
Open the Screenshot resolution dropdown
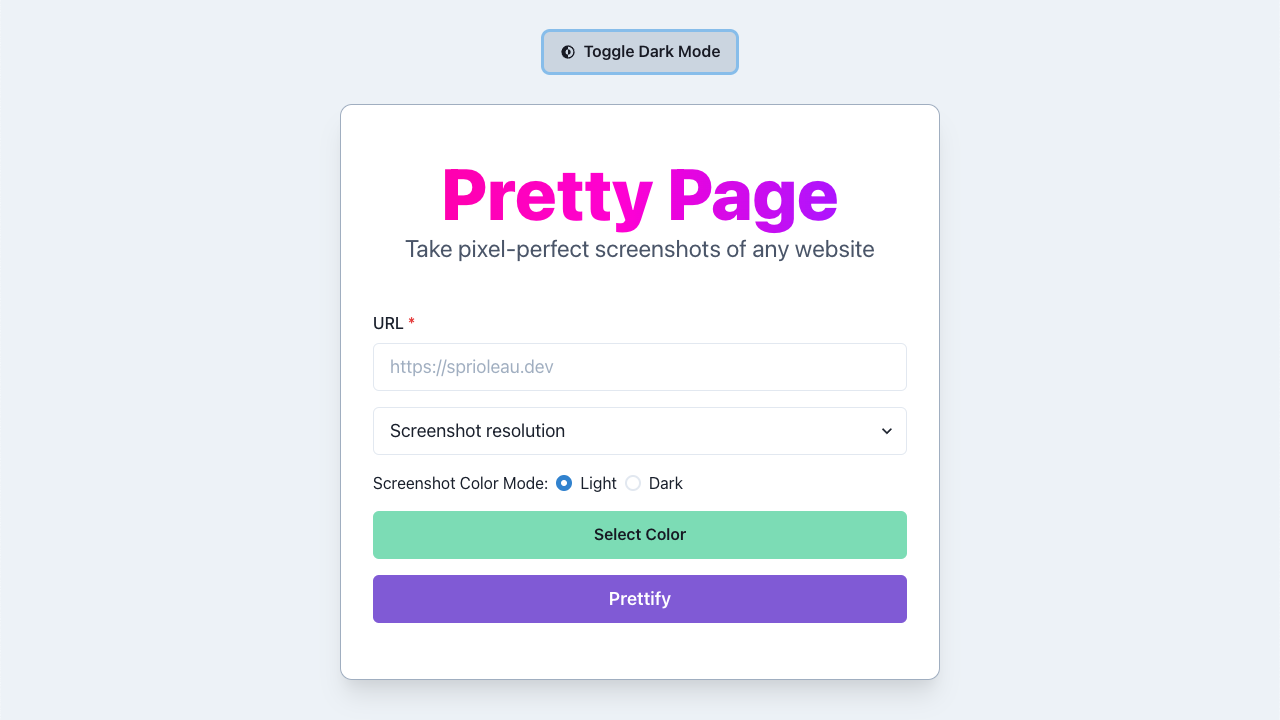pos(640,431)
